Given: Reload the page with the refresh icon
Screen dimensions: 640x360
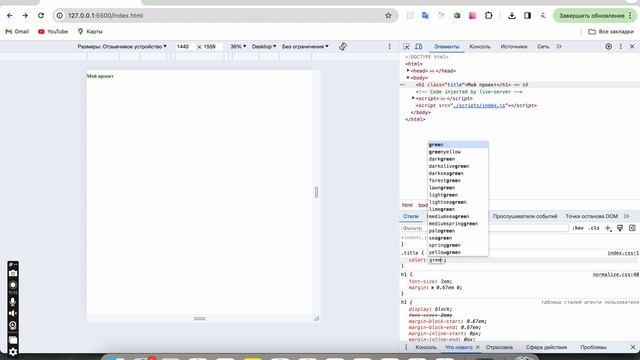Looking at the screenshot, I should tap(41, 16).
